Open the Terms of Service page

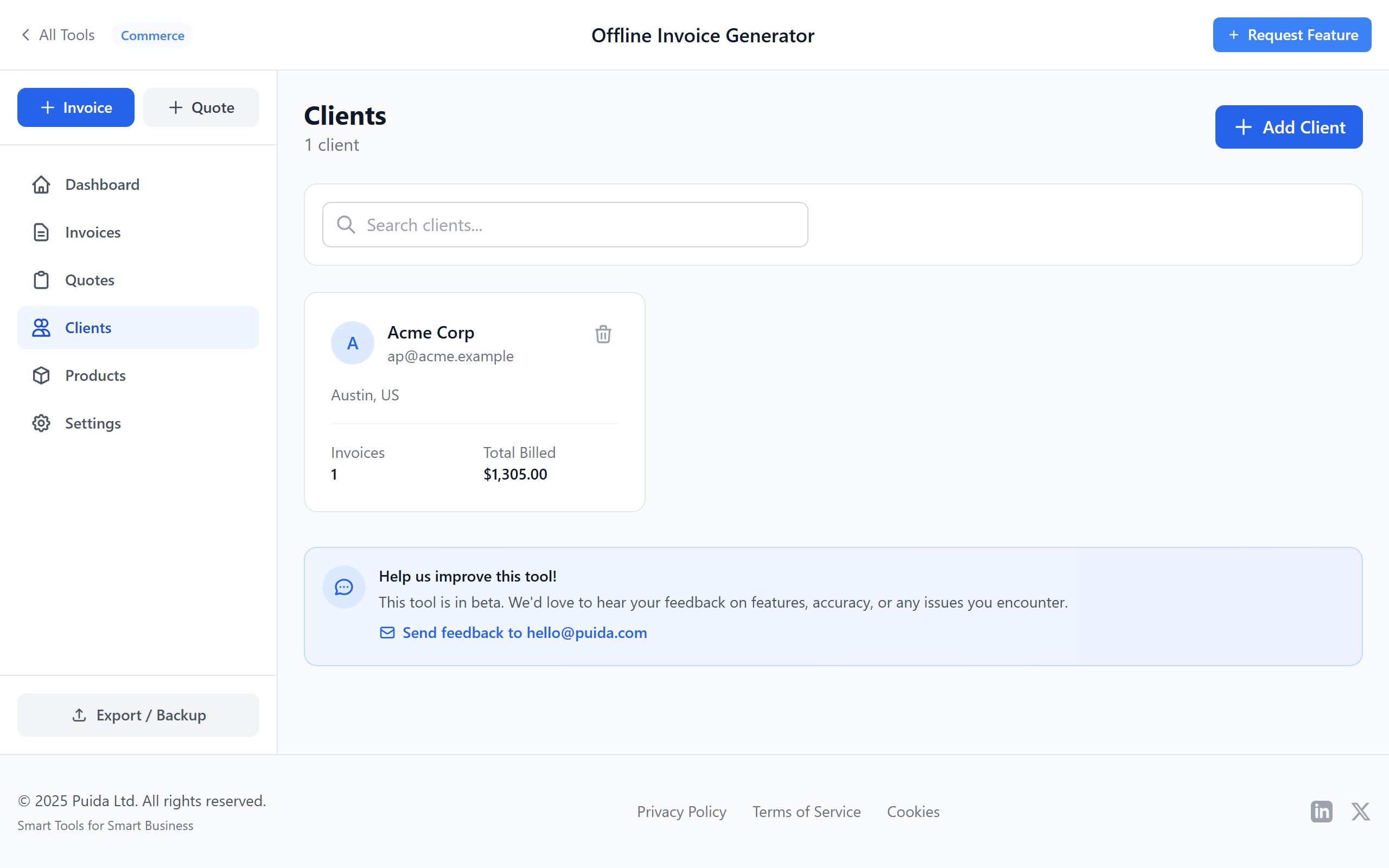(x=806, y=811)
